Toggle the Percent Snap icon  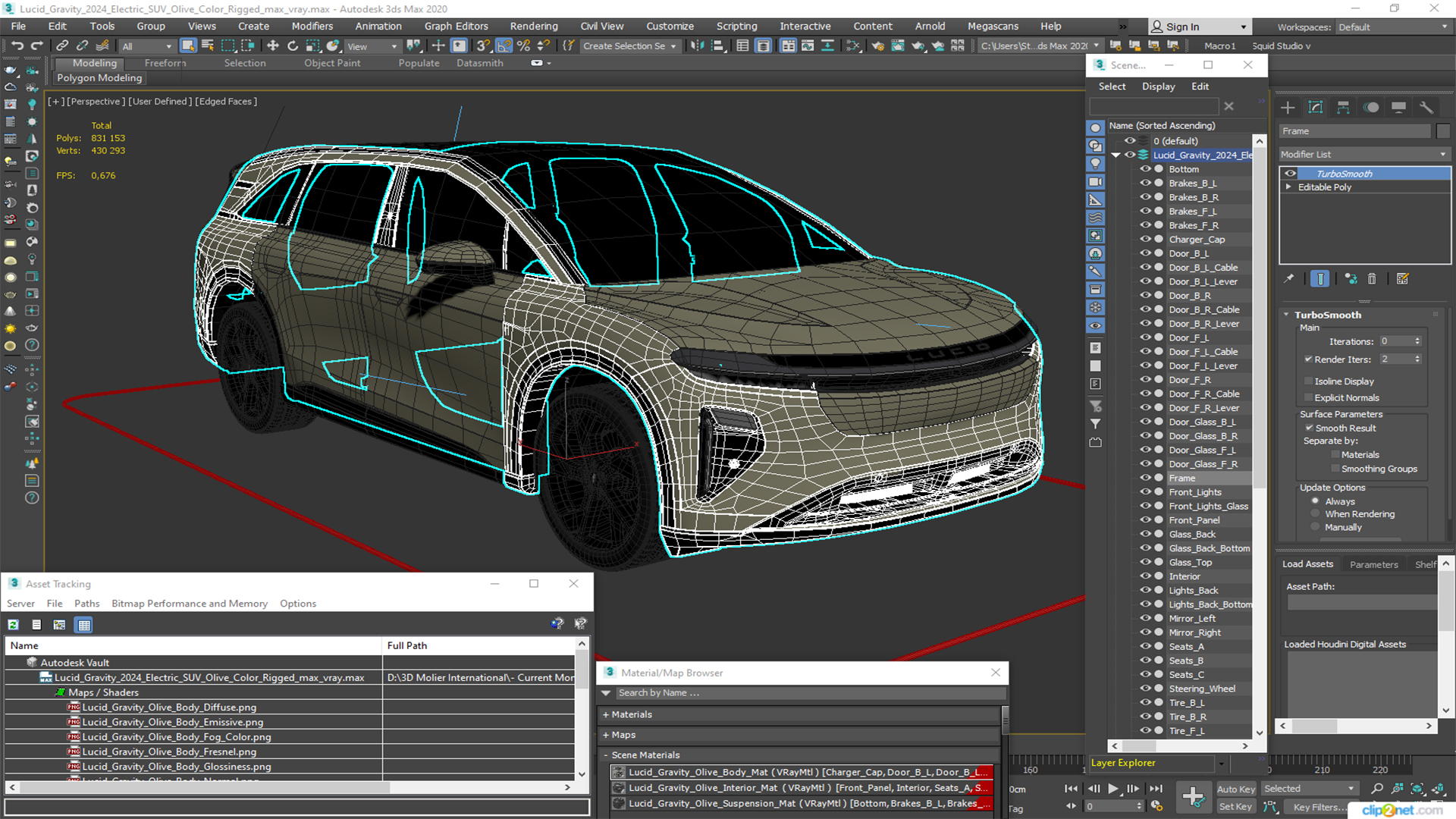point(523,46)
